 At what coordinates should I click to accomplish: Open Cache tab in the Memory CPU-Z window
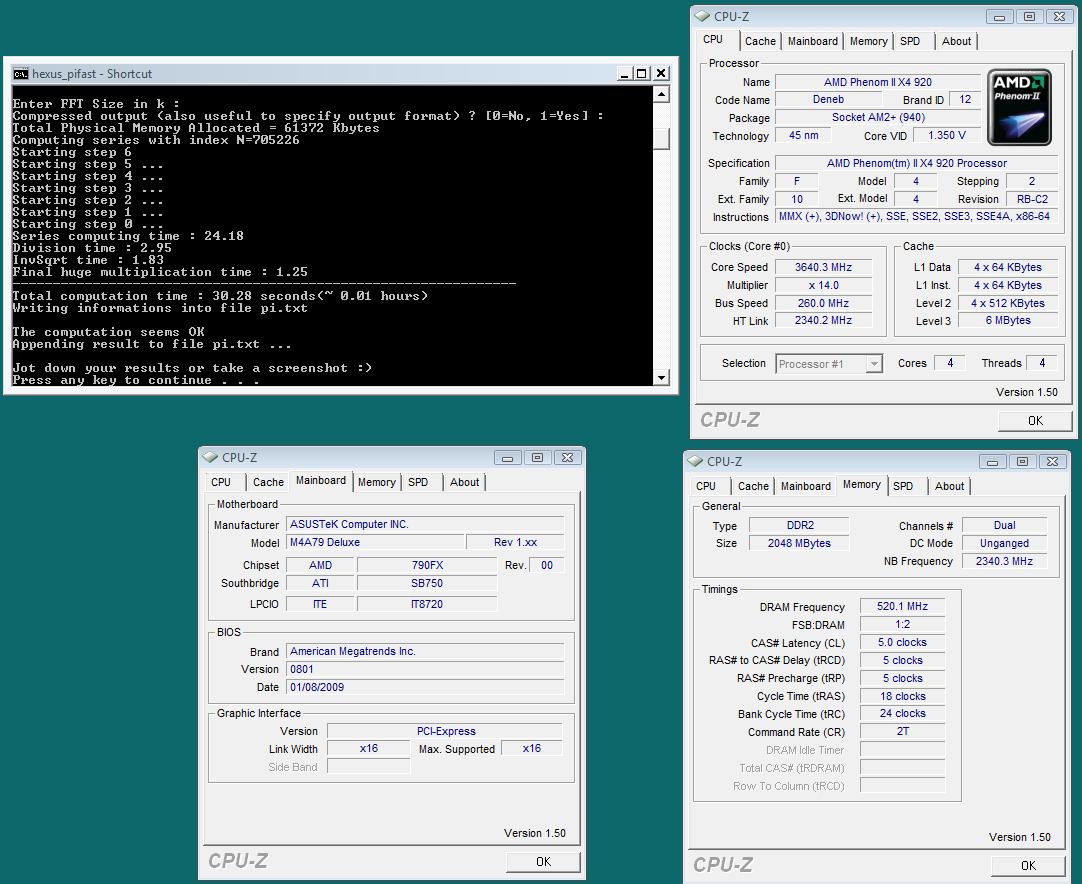(753, 487)
